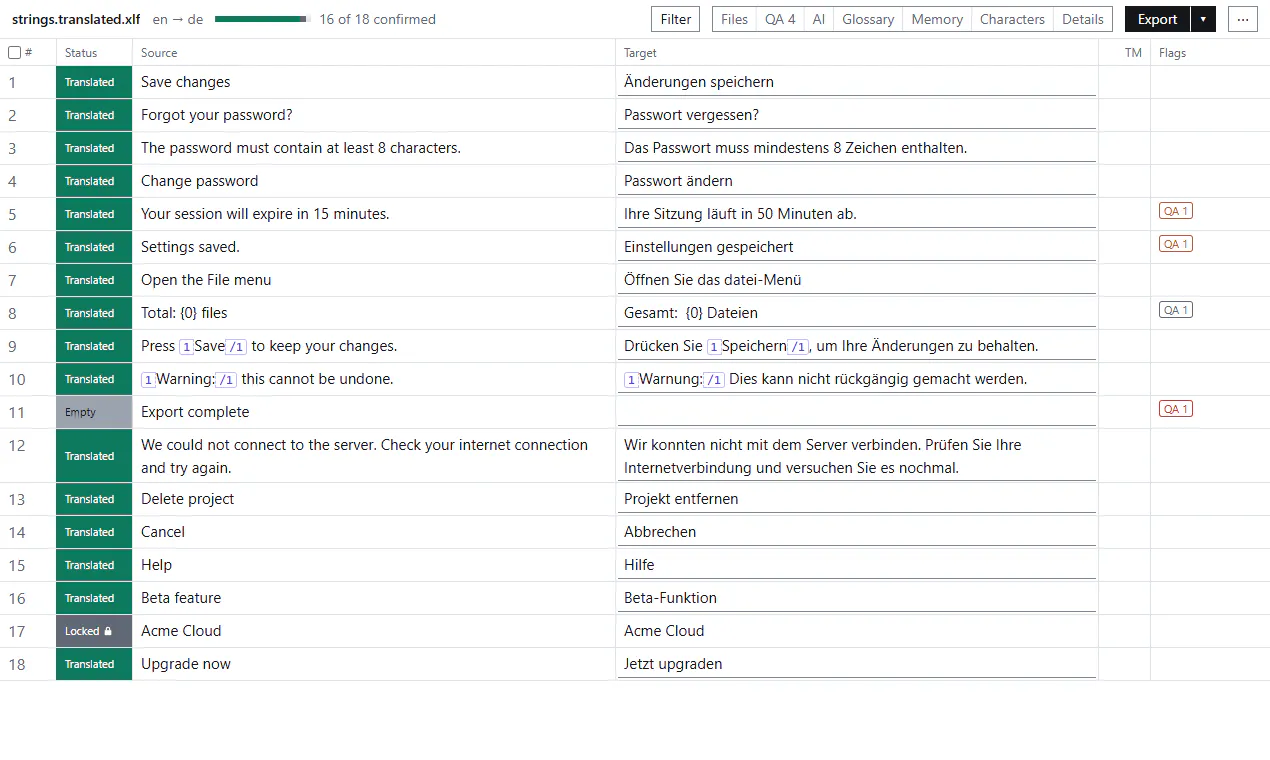Switch to the Files tab
The width and height of the screenshot is (1270, 760).
[x=734, y=19]
